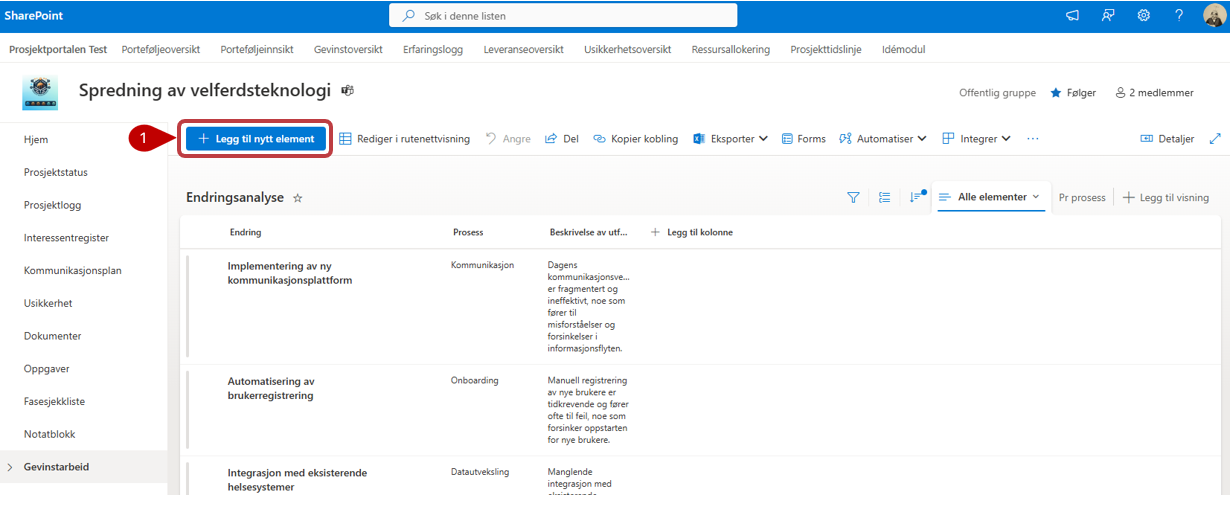The image size is (1231, 508).
Task: Open the Detaljer pane
Action: tap(1167, 139)
